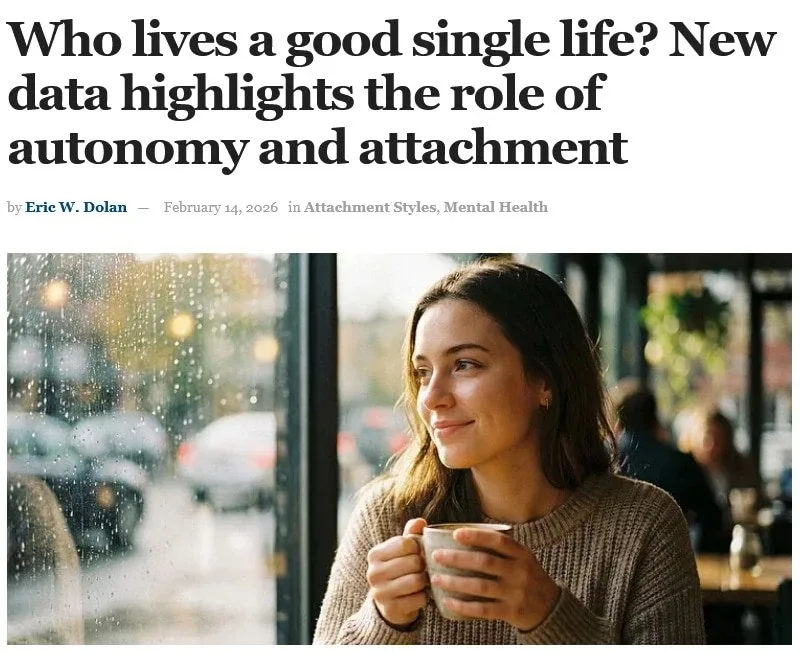Image resolution: width=800 pixels, height=652 pixels.
Task: Click the "in" label before the categories
Action: pyautogui.click(x=294, y=207)
